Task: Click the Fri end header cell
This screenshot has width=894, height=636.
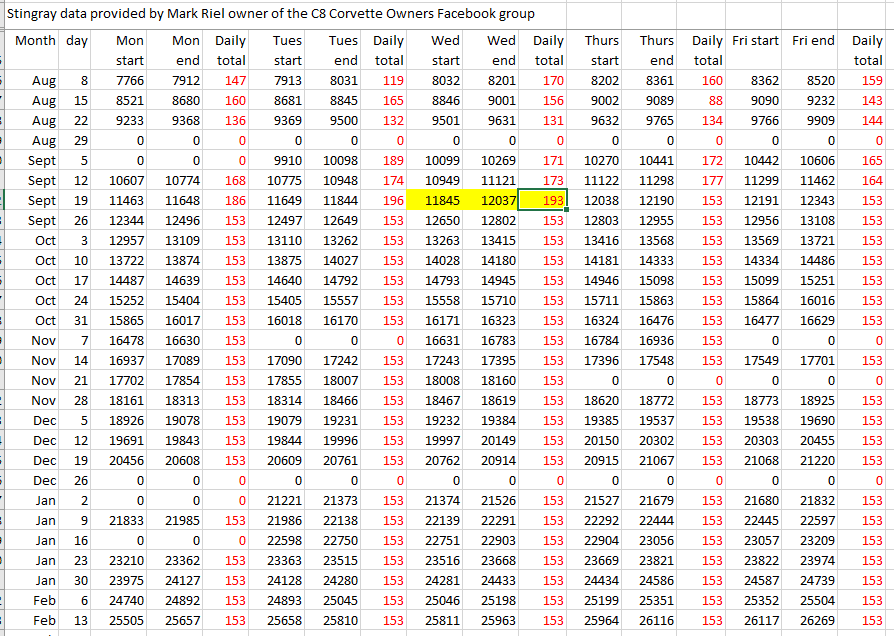Action: (813, 41)
